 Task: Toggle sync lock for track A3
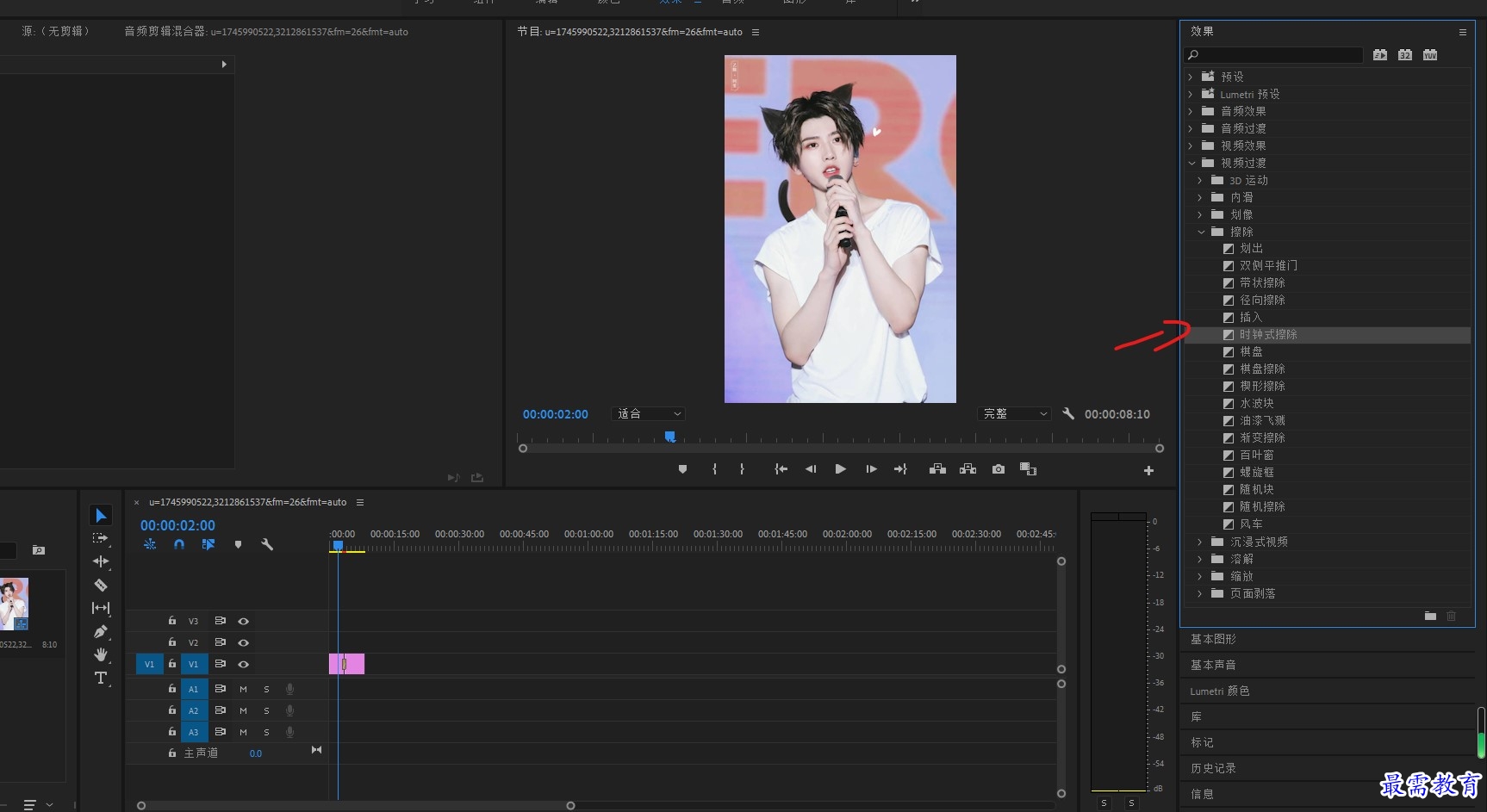coord(220,732)
